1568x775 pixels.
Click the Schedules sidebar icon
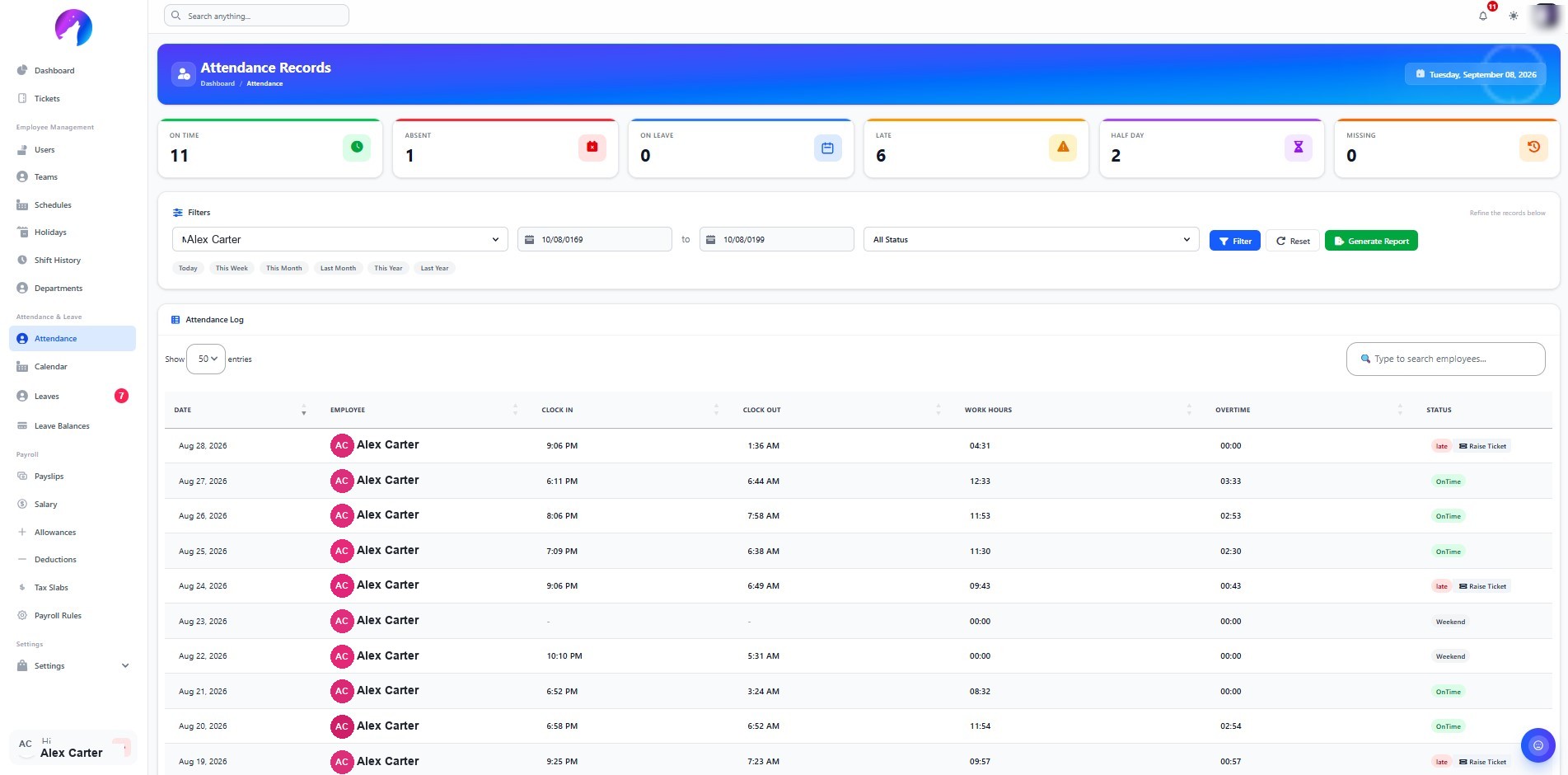(x=22, y=204)
